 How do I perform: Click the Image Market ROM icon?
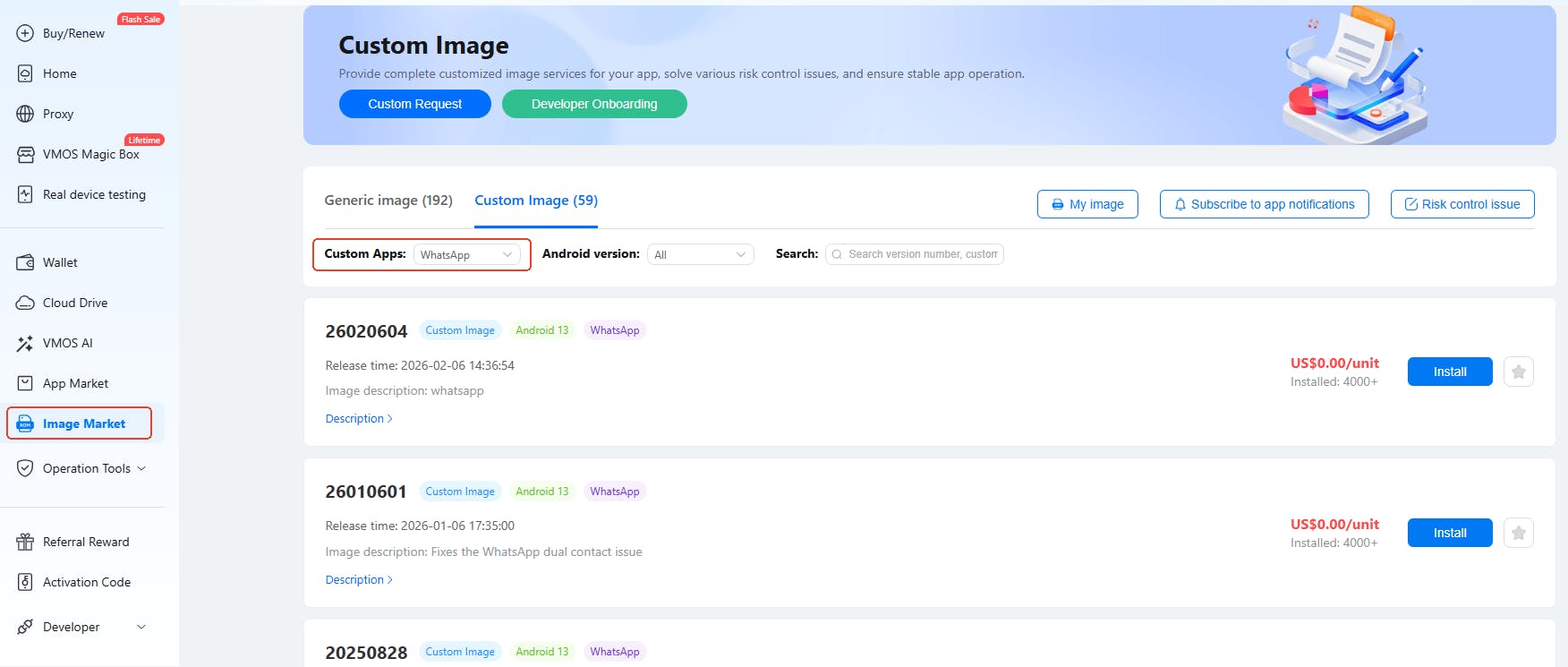point(25,423)
